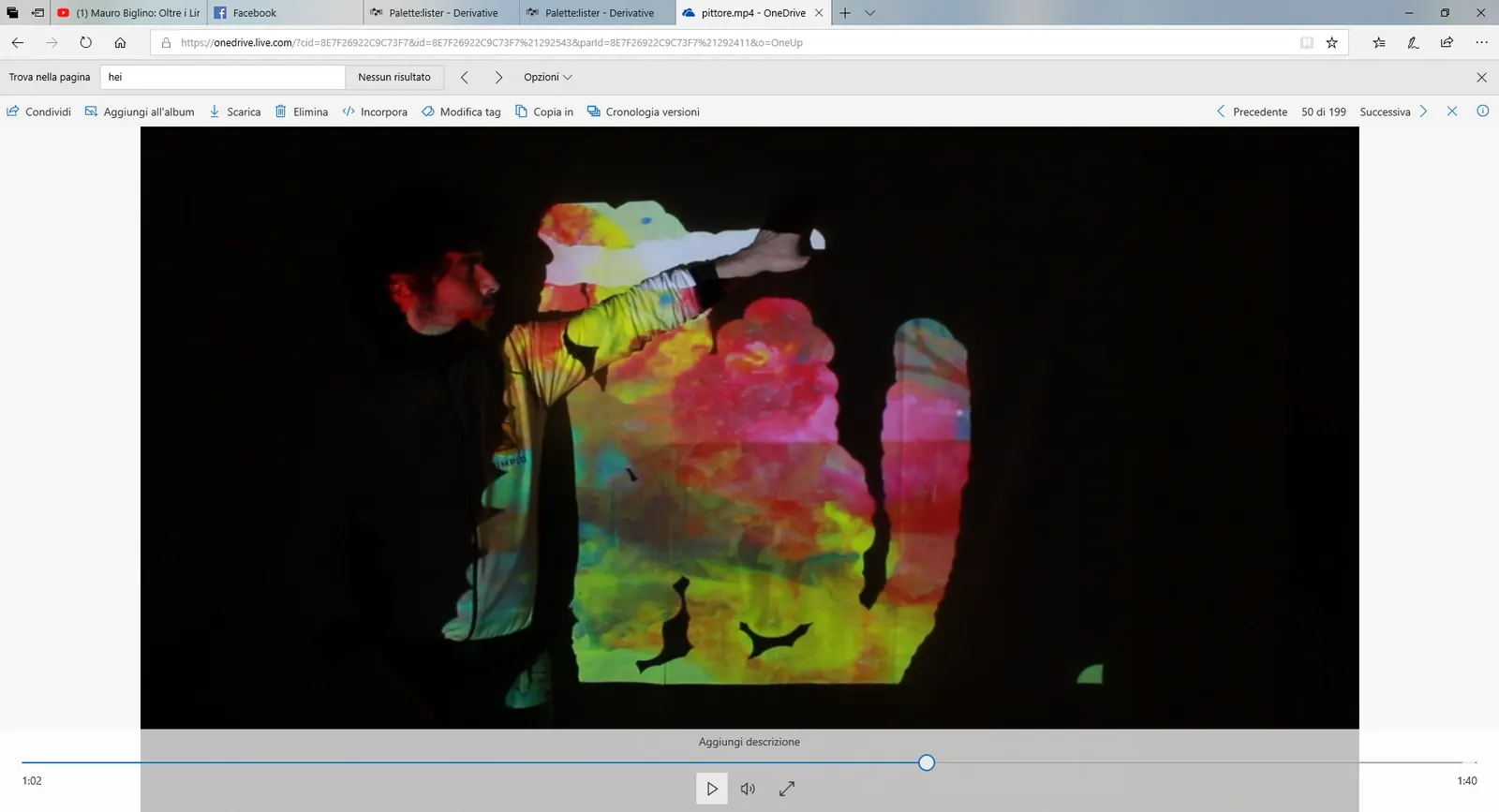Screen dimensions: 1499x812
Task: Focus the find-on-page search field
Action: (222, 77)
